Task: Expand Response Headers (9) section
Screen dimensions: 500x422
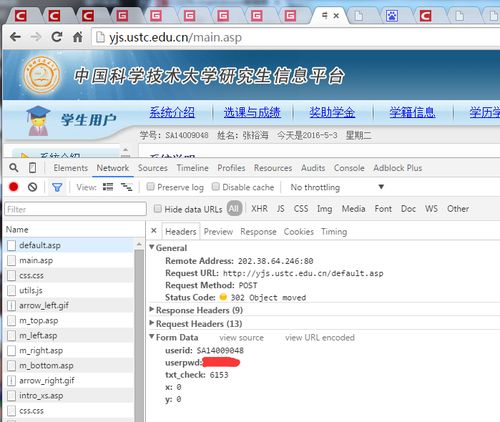Action: (x=152, y=309)
